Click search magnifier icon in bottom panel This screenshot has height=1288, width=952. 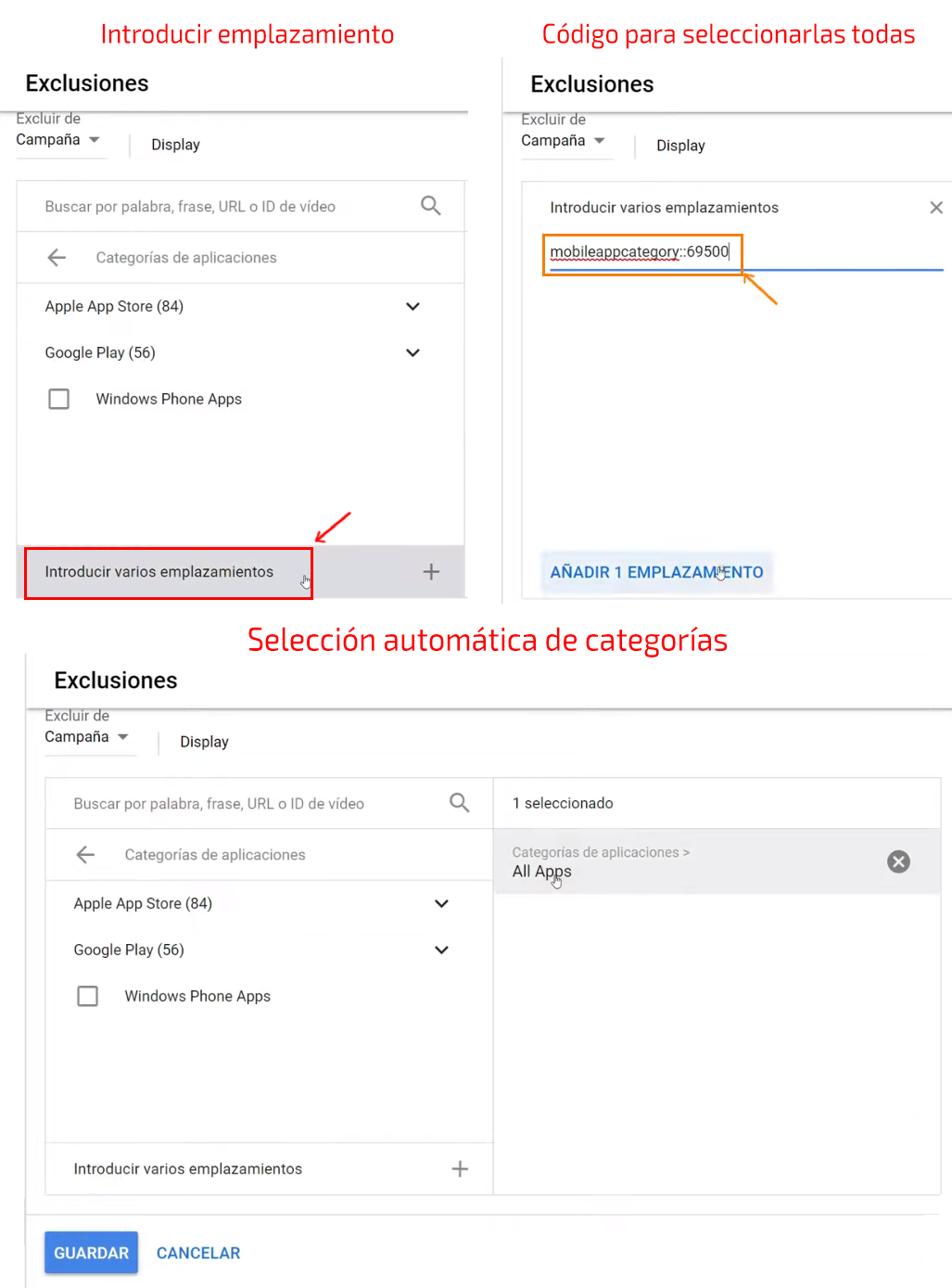459,803
